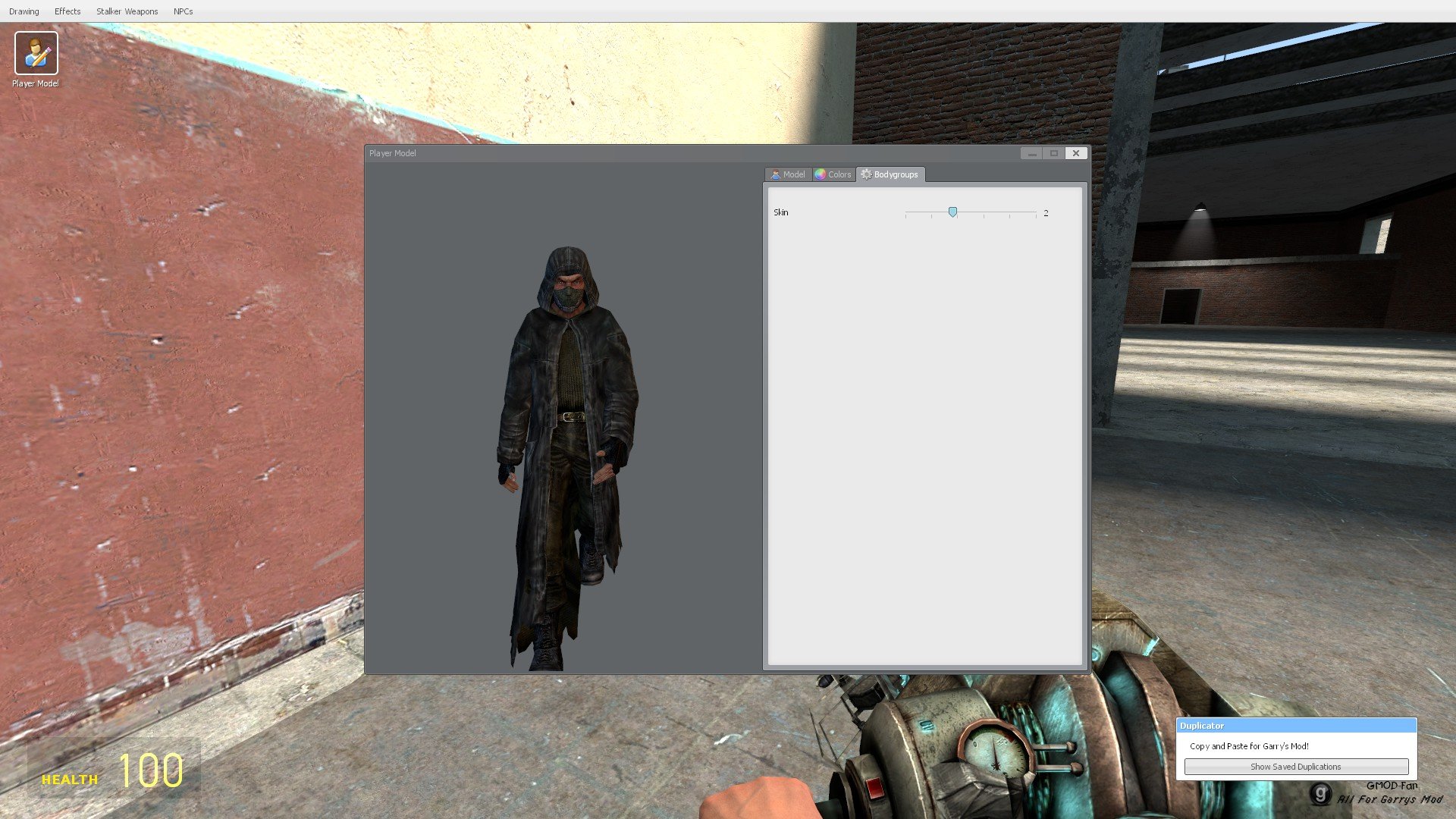Open the Effects menu
This screenshot has height=819, width=1456.
[x=67, y=11]
